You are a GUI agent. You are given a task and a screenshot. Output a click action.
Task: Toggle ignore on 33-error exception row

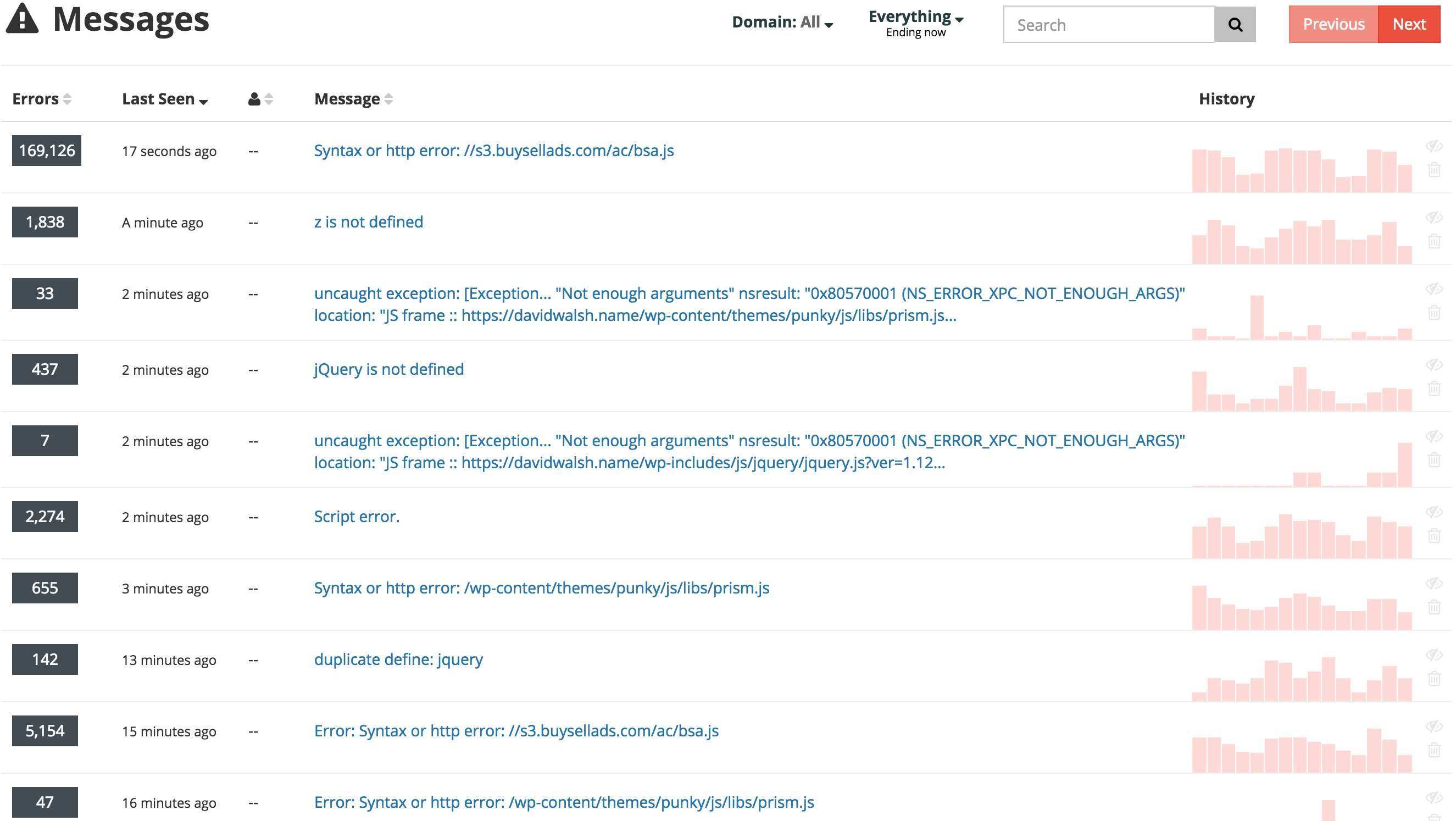coord(1434,289)
